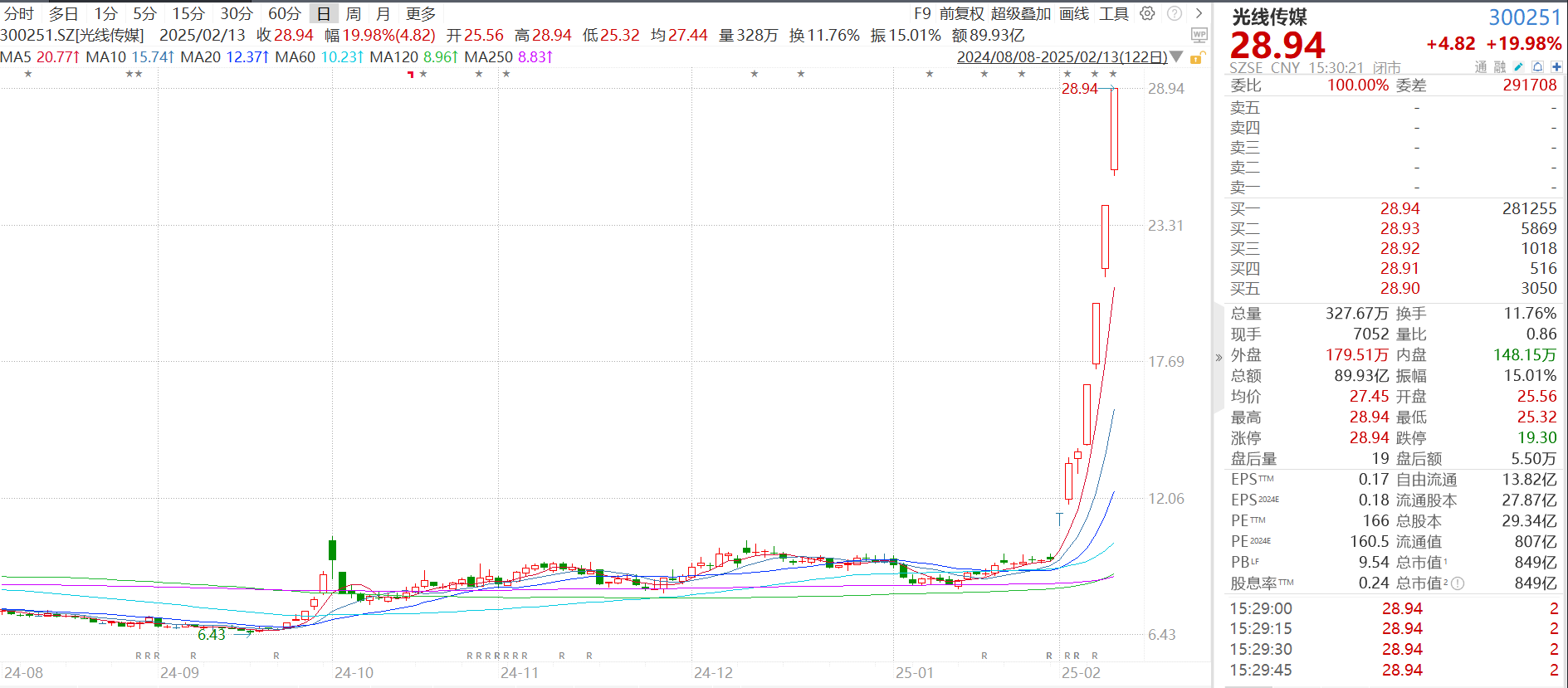Image resolution: width=1568 pixels, height=688 pixels.
Task: Click the 内盘 148.15万 value
Action: [1525, 355]
